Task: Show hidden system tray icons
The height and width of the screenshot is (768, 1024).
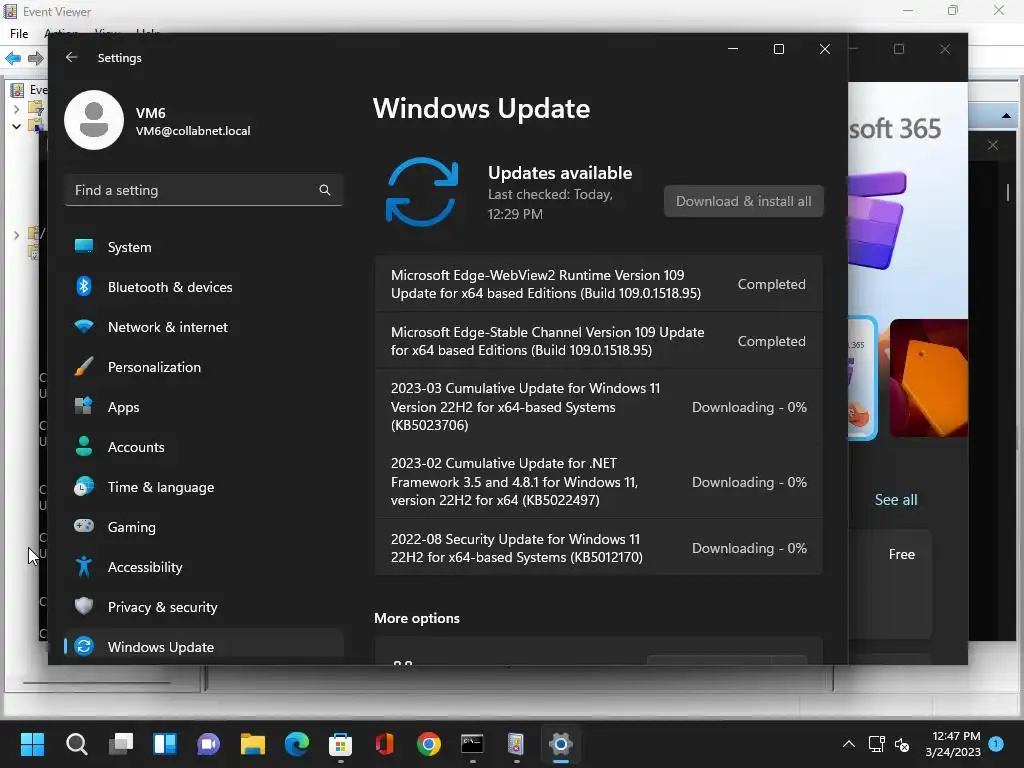Action: coord(849,744)
